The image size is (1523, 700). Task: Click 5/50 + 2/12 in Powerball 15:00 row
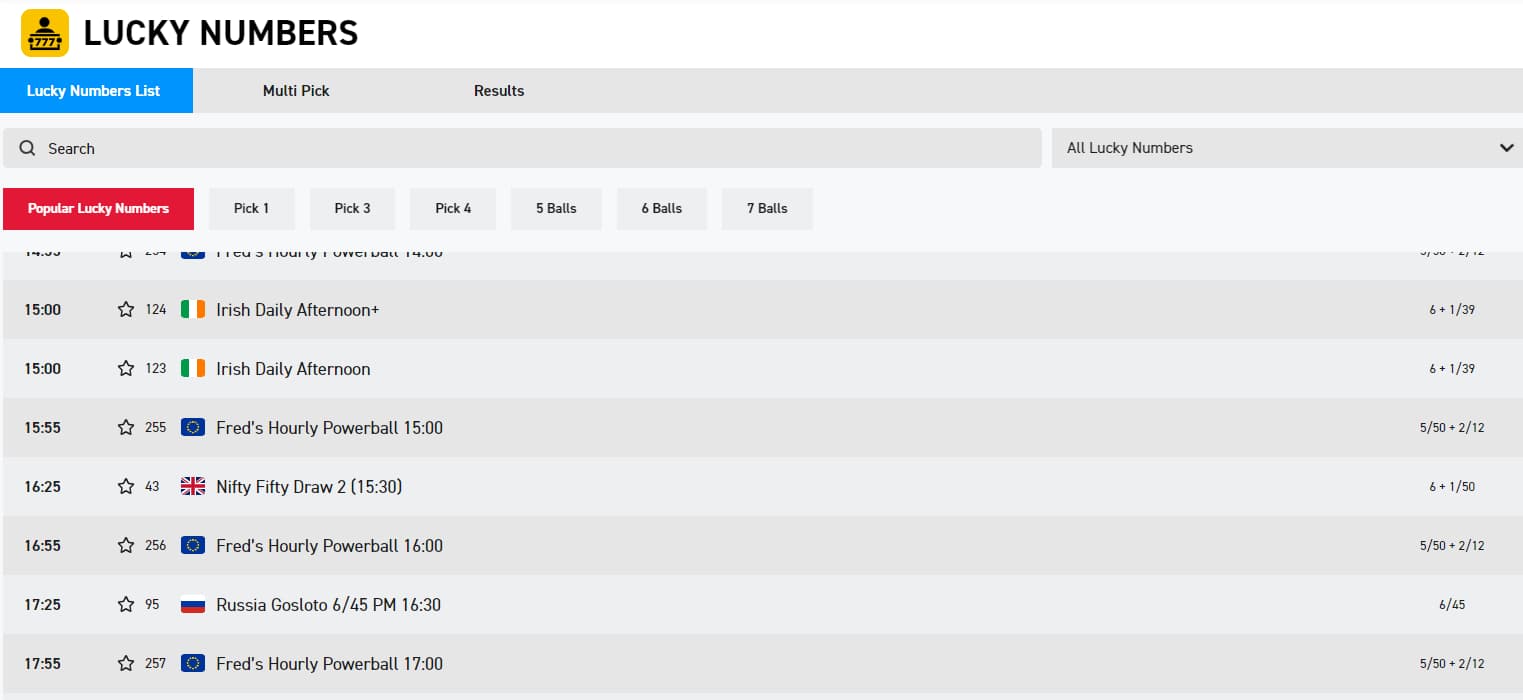tap(1452, 428)
